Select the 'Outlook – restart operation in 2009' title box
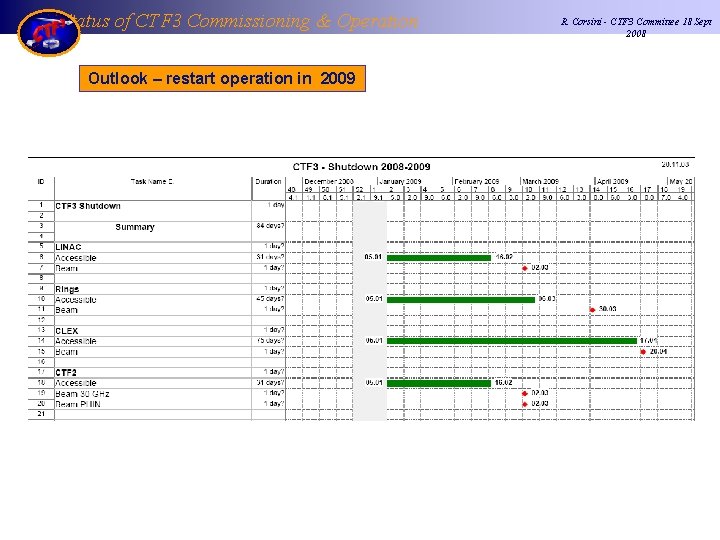This screenshot has height=540, width=720. 222,79
